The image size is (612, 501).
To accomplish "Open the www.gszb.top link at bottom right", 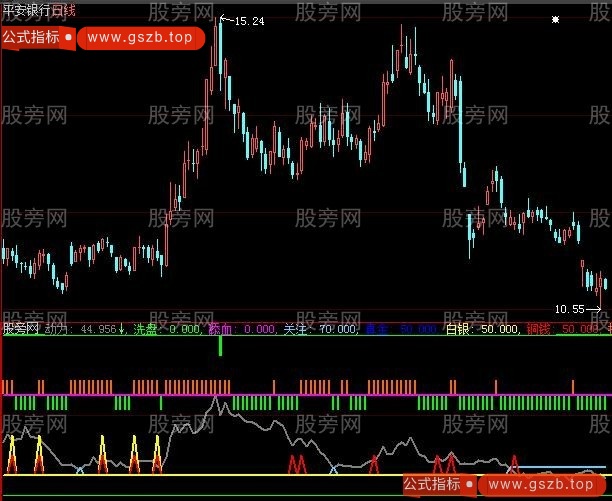I will (542, 484).
